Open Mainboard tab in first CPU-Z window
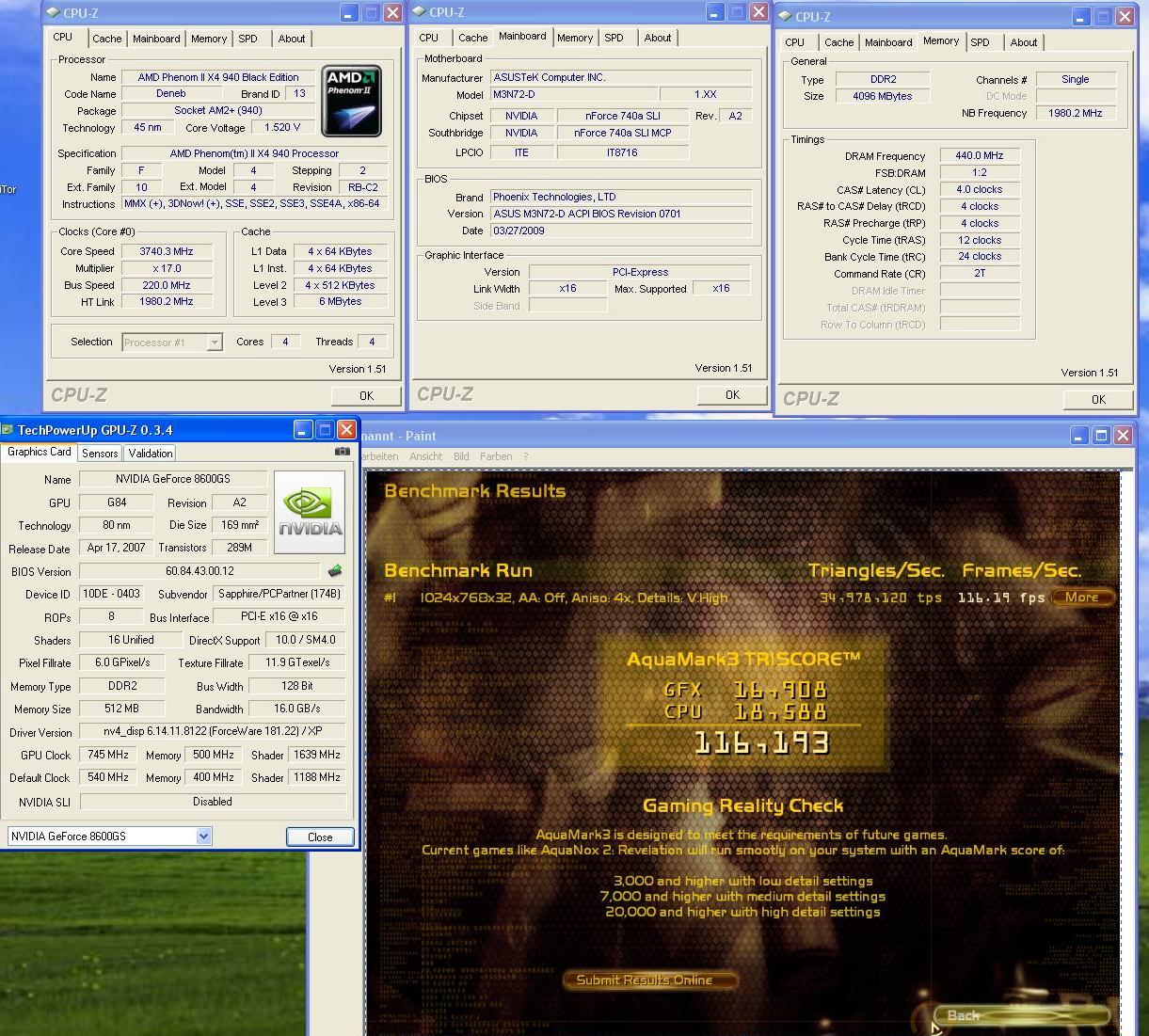 (156, 39)
